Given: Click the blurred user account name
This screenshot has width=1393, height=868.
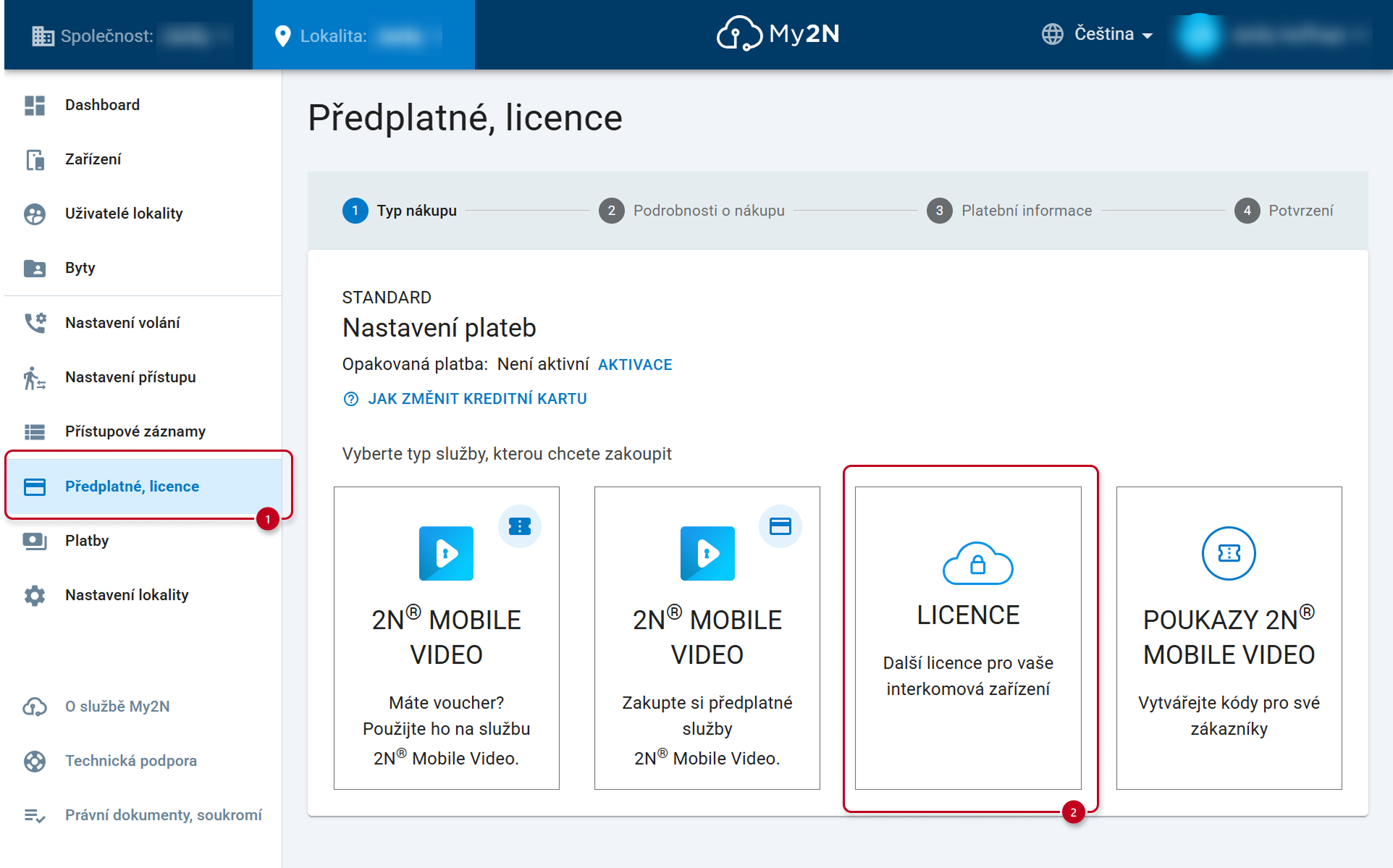Looking at the screenshot, I should point(1300,35).
